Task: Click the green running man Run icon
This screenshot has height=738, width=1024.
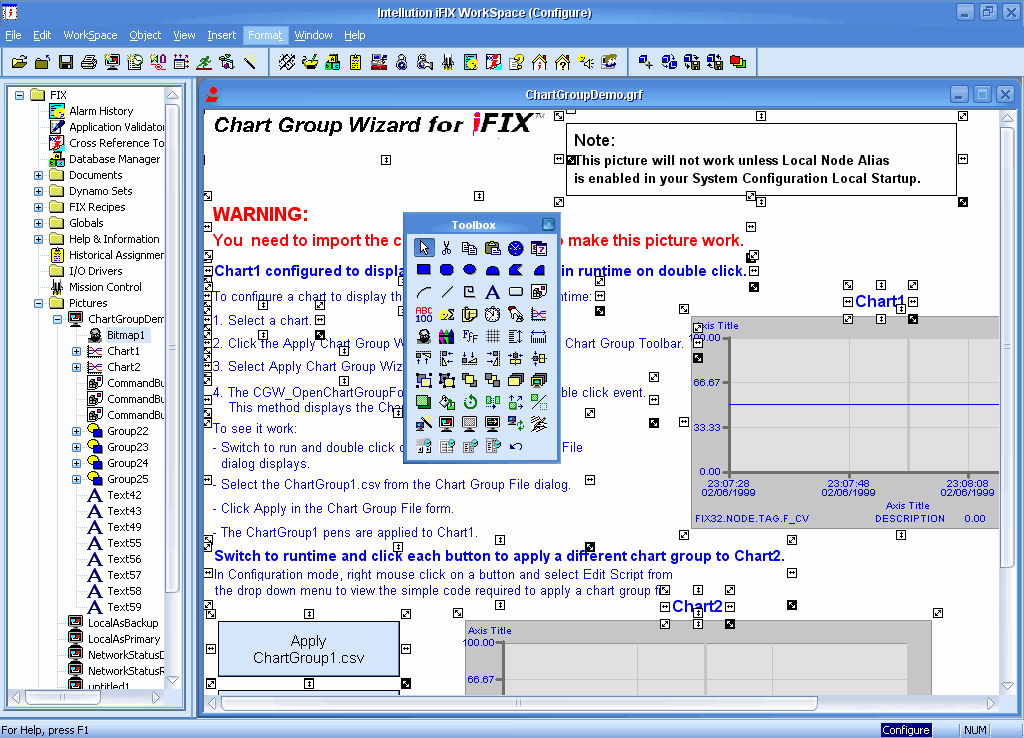Action: (204, 62)
